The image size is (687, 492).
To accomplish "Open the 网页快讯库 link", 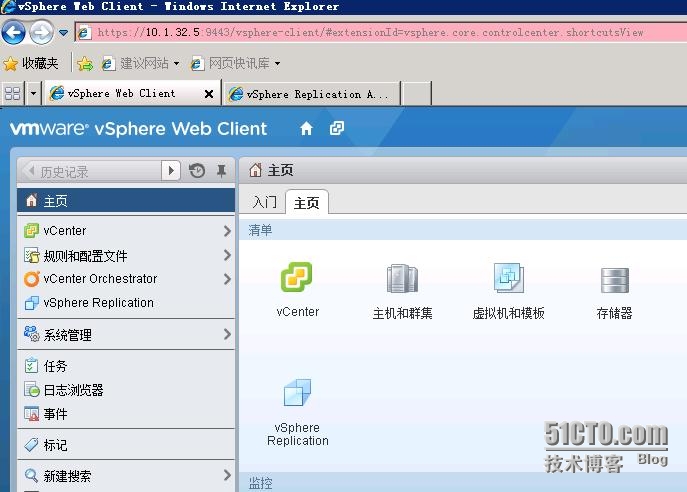I will tap(230, 64).
